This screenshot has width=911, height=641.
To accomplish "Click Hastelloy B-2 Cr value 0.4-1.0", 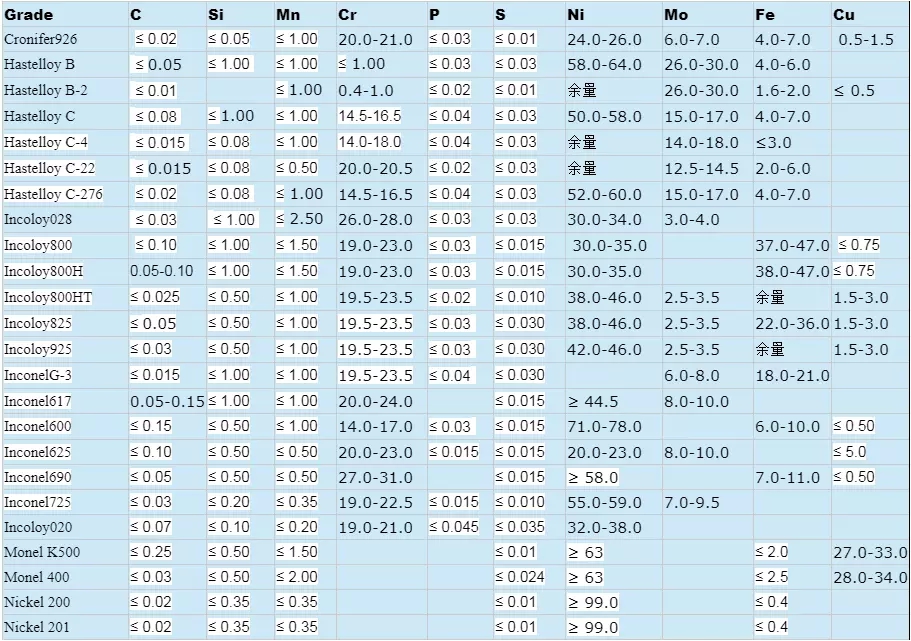I will pyautogui.click(x=366, y=91).
